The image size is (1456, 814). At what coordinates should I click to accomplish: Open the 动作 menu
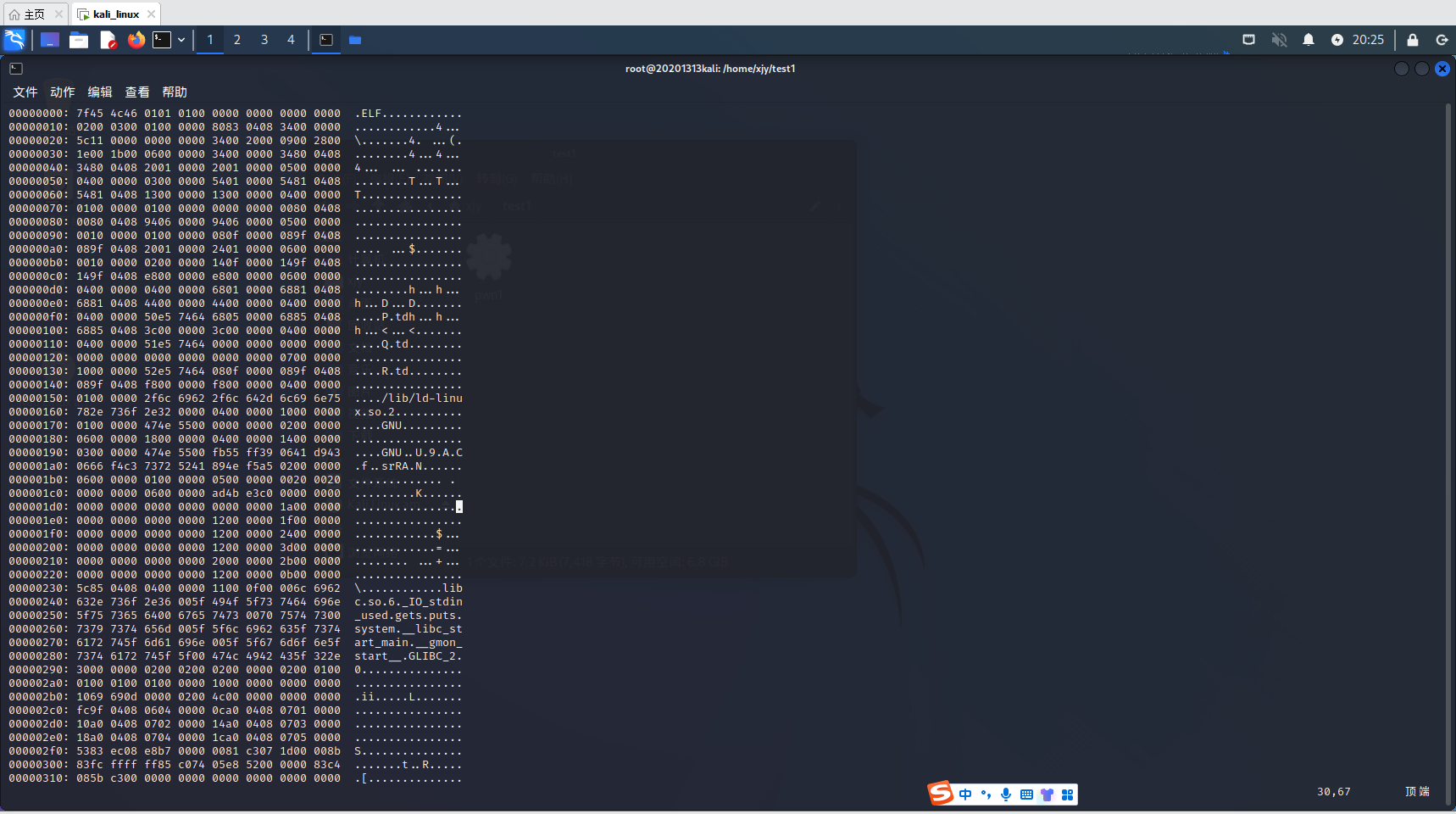[x=63, y=92]
